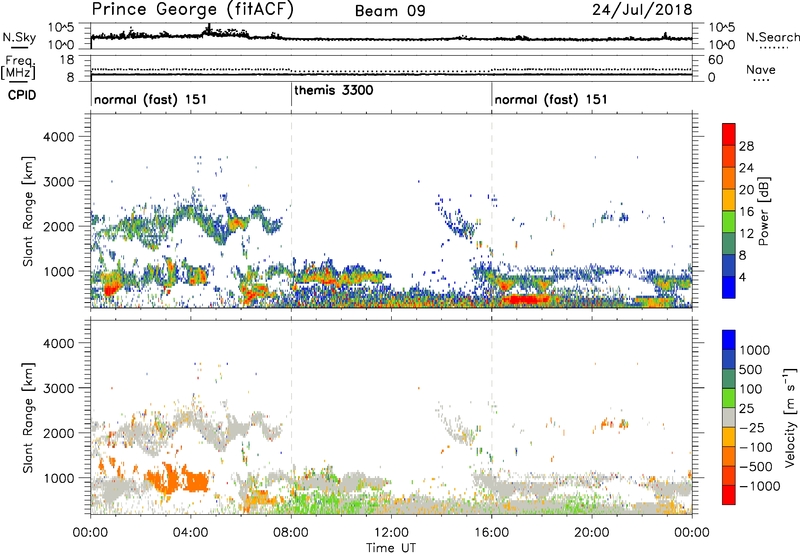800x554 pixels.
Task: Click the gray -25 to 25 velocity colorbar segment
Action: (729, 417)
